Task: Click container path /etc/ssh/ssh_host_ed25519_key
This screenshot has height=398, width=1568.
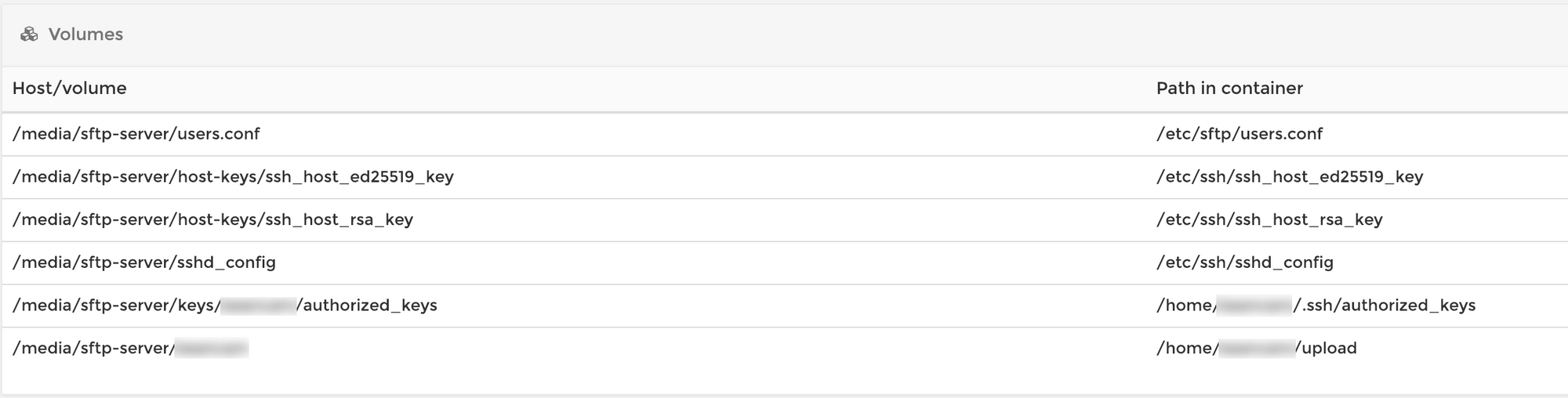Action: point(1290,177)
